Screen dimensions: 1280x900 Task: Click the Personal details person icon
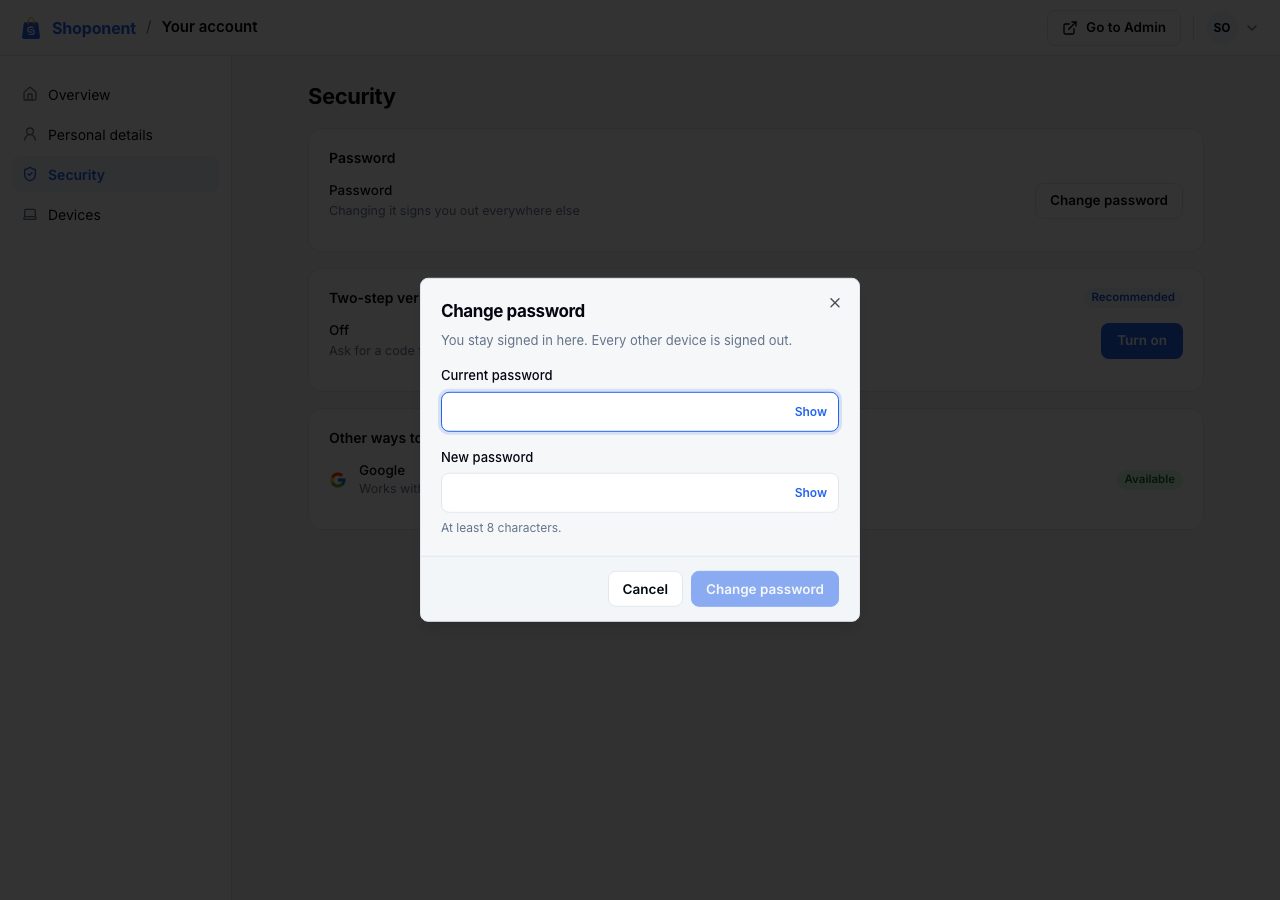click(30, 135)
